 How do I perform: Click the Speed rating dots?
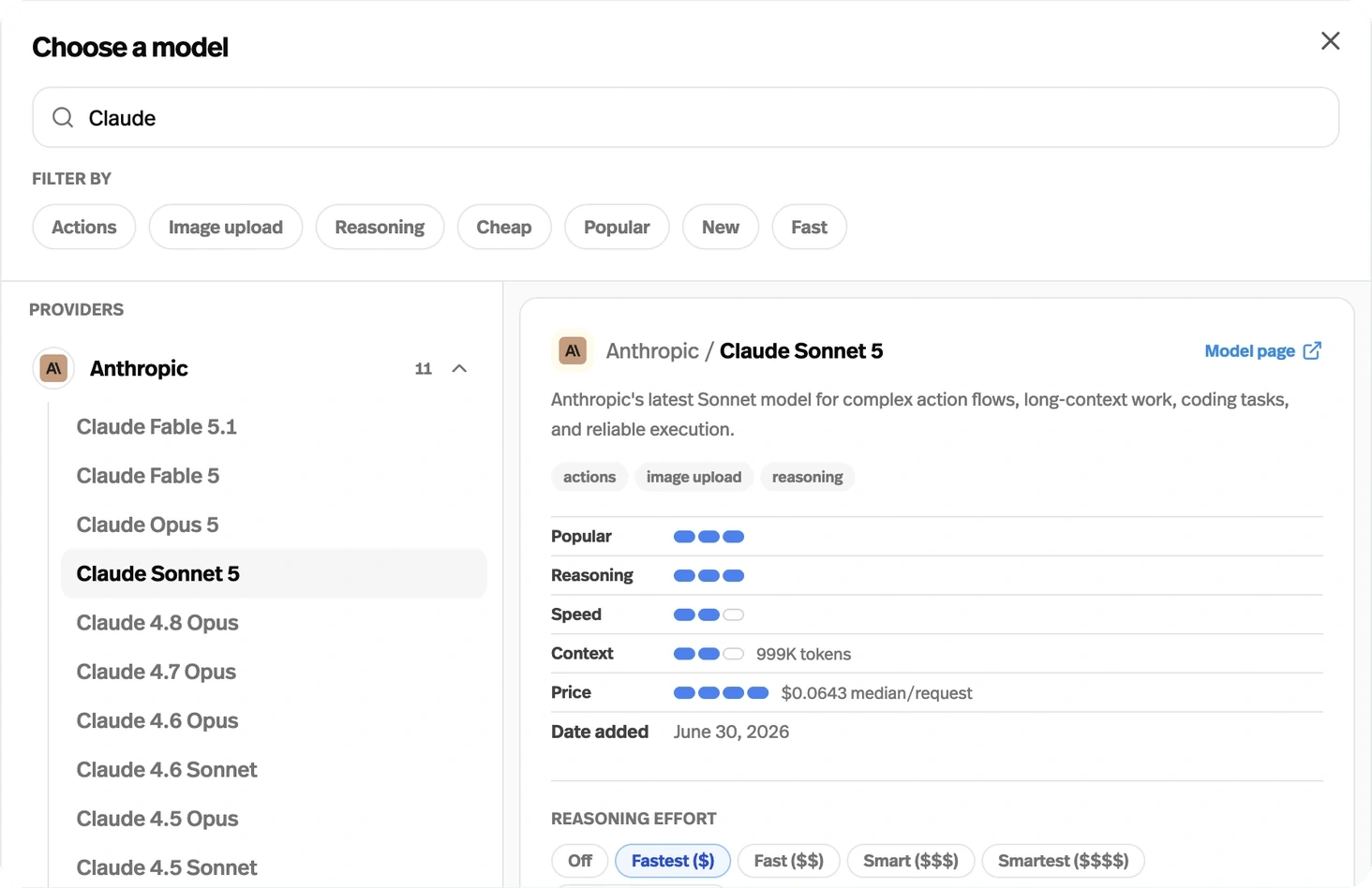708,615
